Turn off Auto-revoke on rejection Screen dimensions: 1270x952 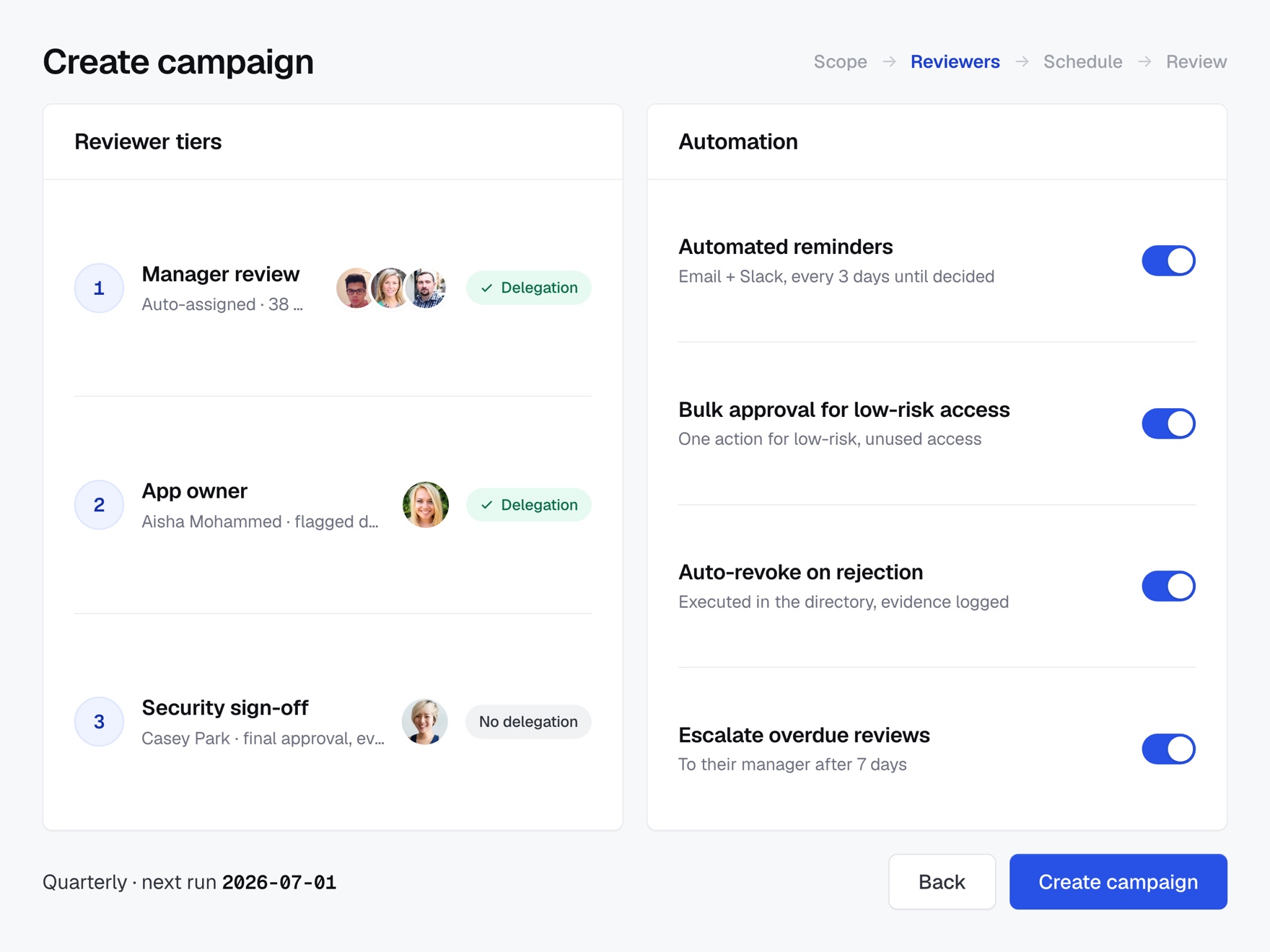1168,586
